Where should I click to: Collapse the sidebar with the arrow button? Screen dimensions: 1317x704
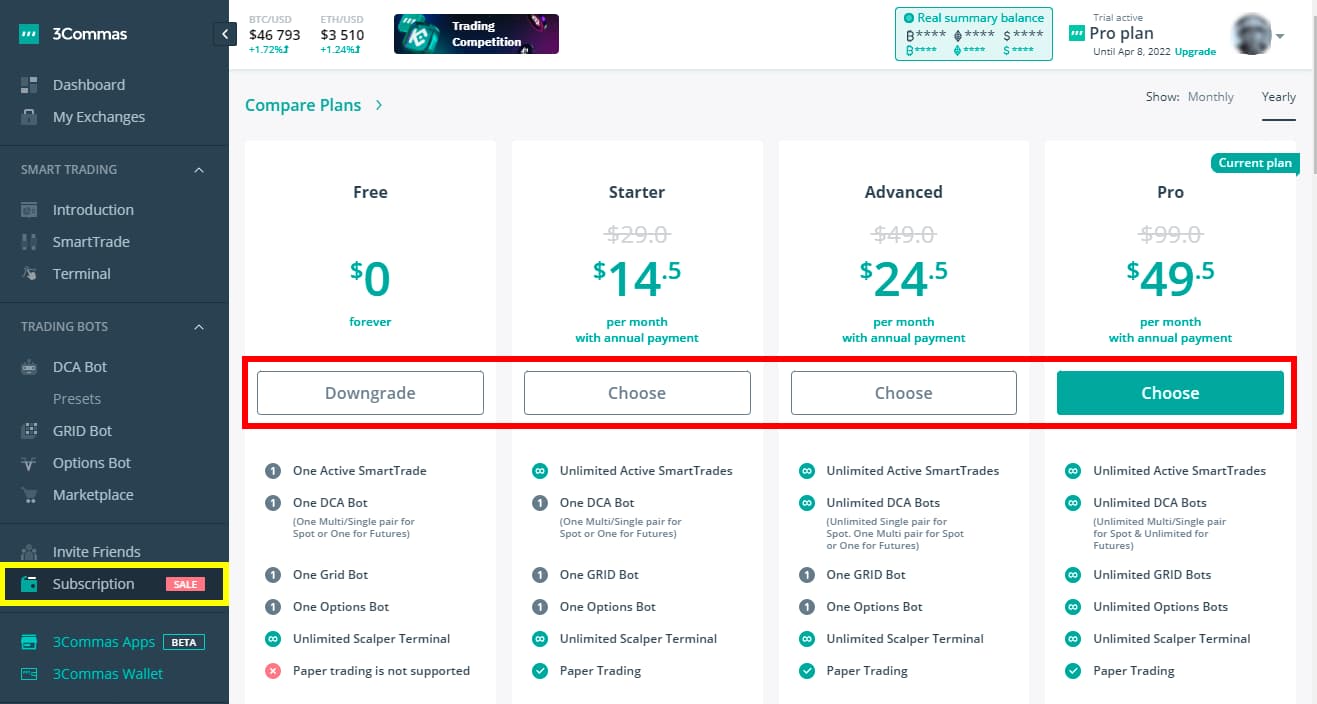(225, 34)
